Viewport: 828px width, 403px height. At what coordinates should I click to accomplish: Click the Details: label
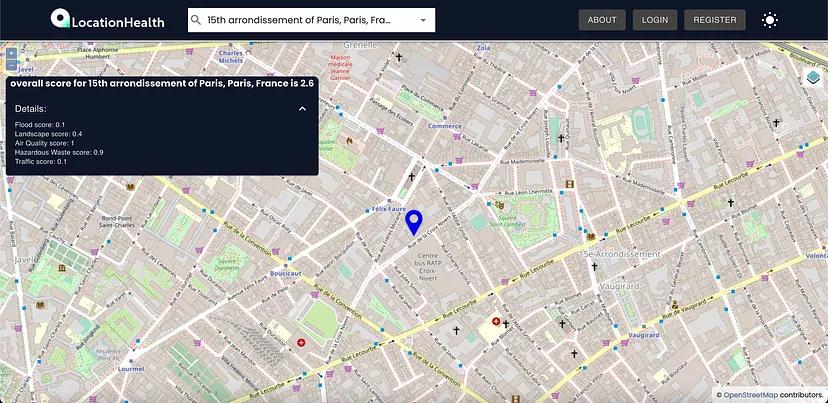pos(31,109)
